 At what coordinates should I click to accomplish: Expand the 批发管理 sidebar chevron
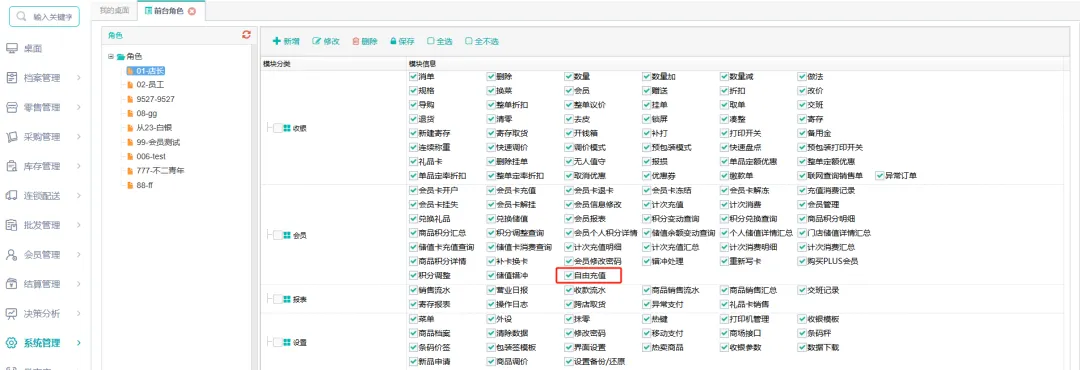(79, 225)
